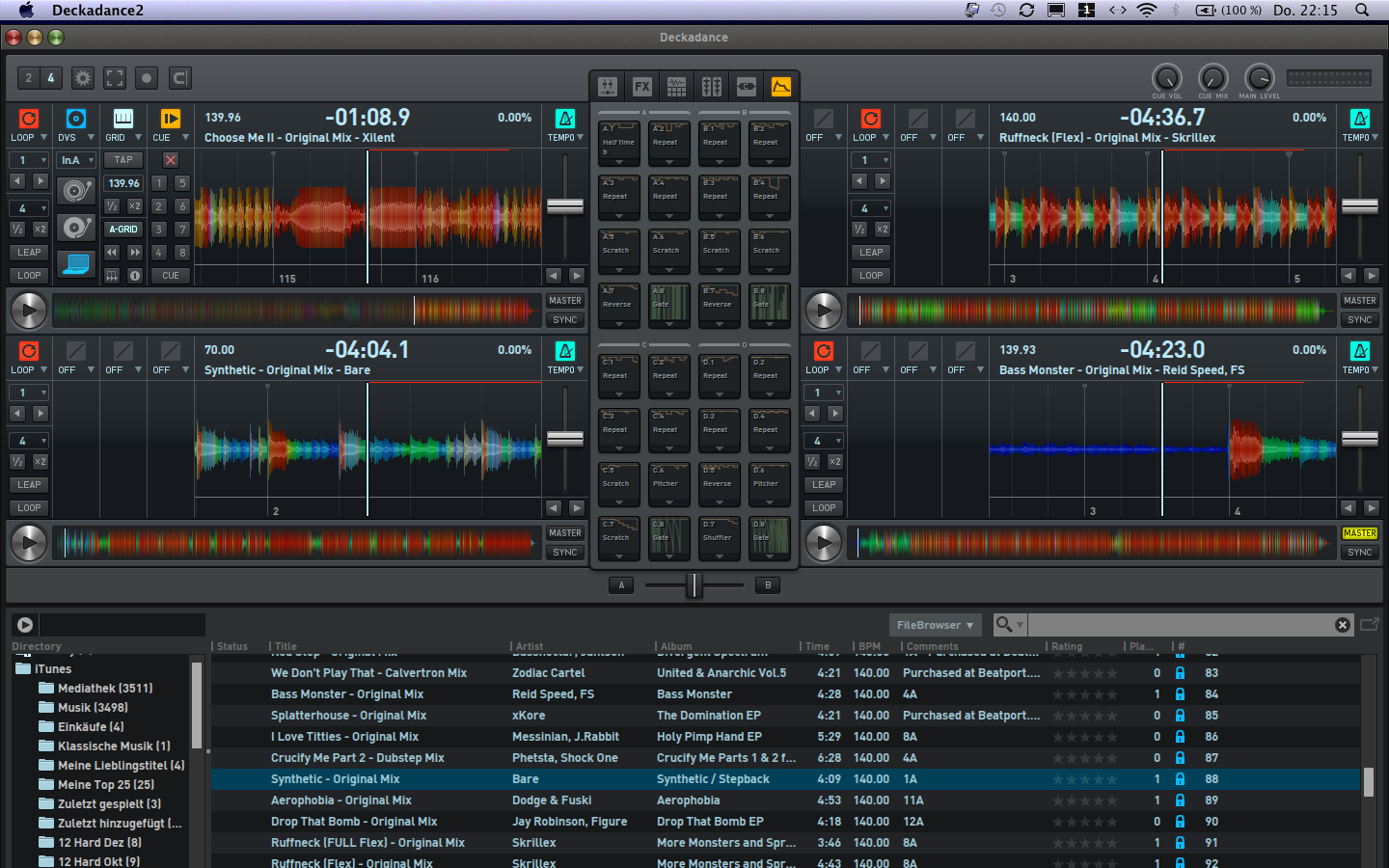Image resolution: width=1389 pixels, height=868 pixels.
Task: Click the orange CUE play icon
Action: [170, 119]
